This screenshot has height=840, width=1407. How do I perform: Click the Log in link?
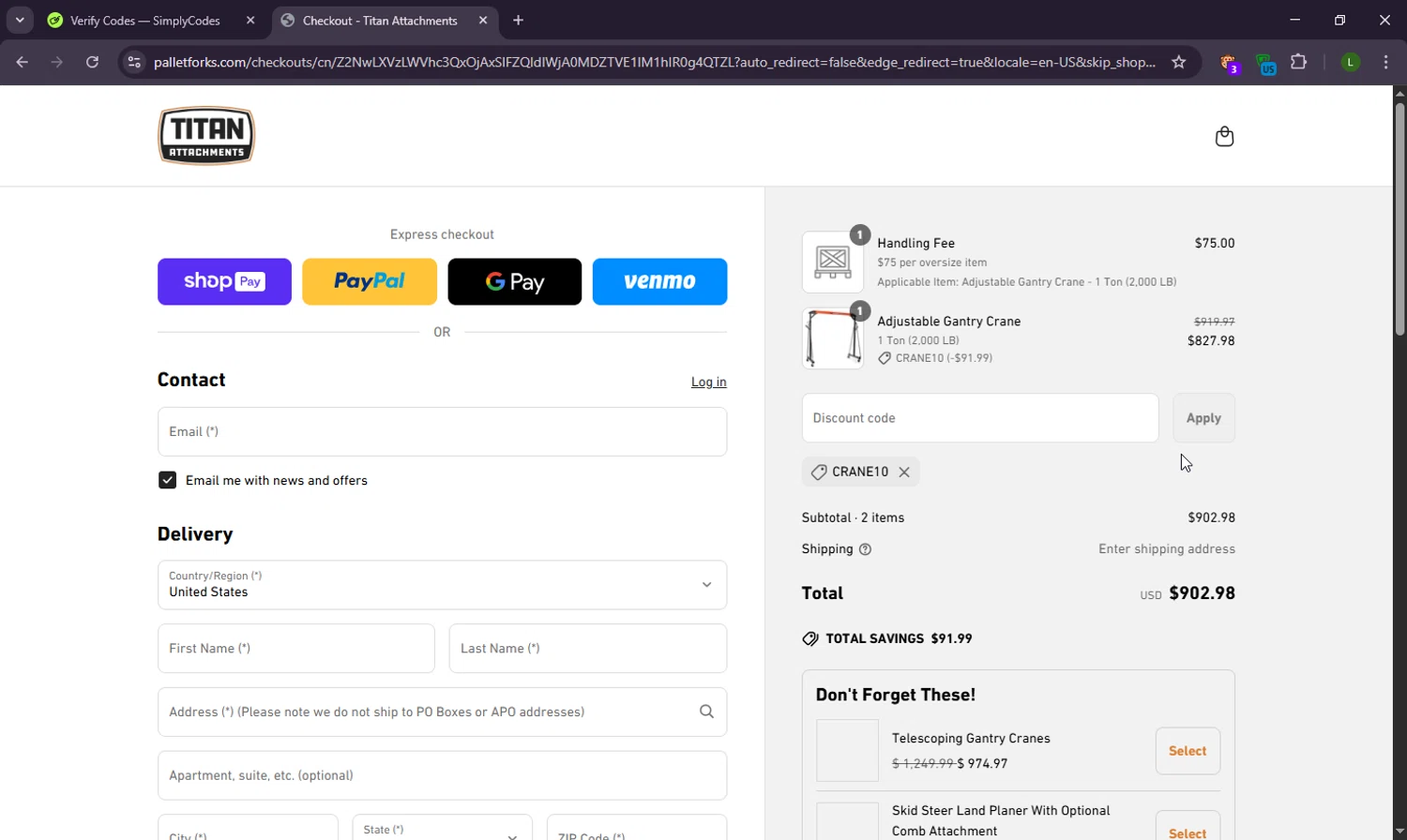709,382
